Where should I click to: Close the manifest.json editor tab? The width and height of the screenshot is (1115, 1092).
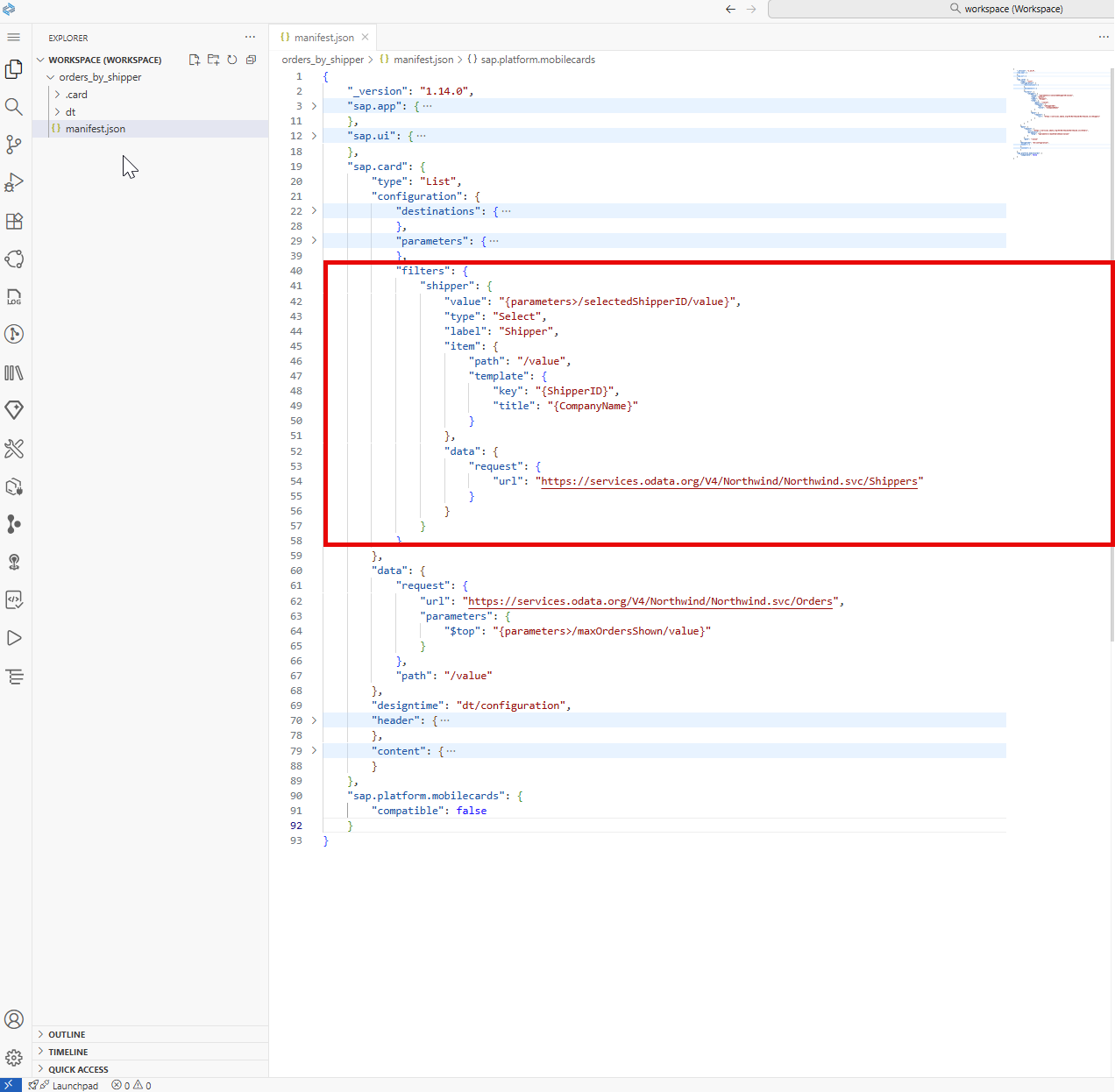pos(366,37)
